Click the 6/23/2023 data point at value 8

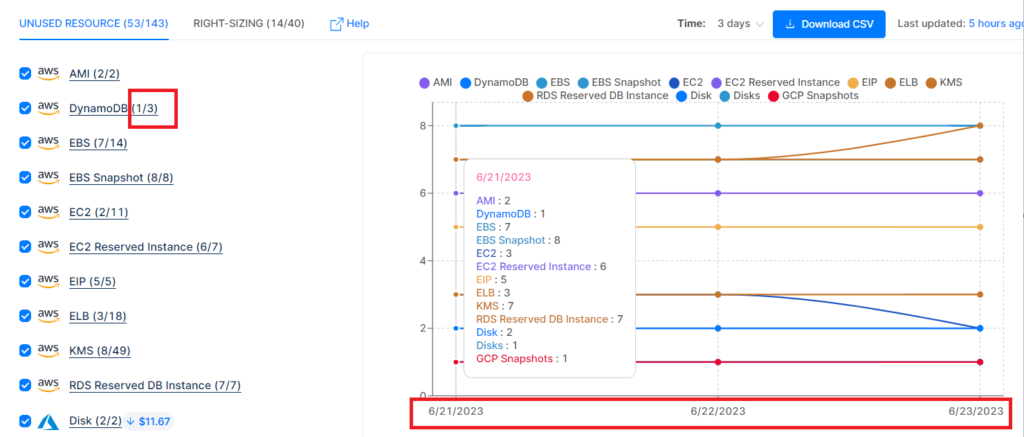tap(980, 125)
